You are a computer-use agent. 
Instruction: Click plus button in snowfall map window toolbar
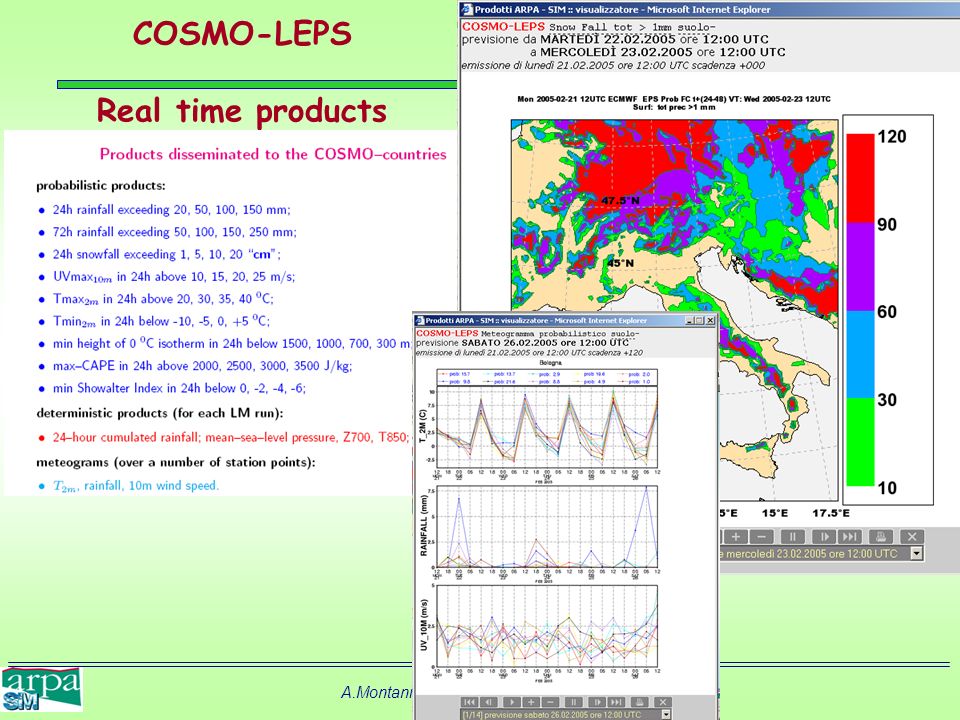(736, 537)
